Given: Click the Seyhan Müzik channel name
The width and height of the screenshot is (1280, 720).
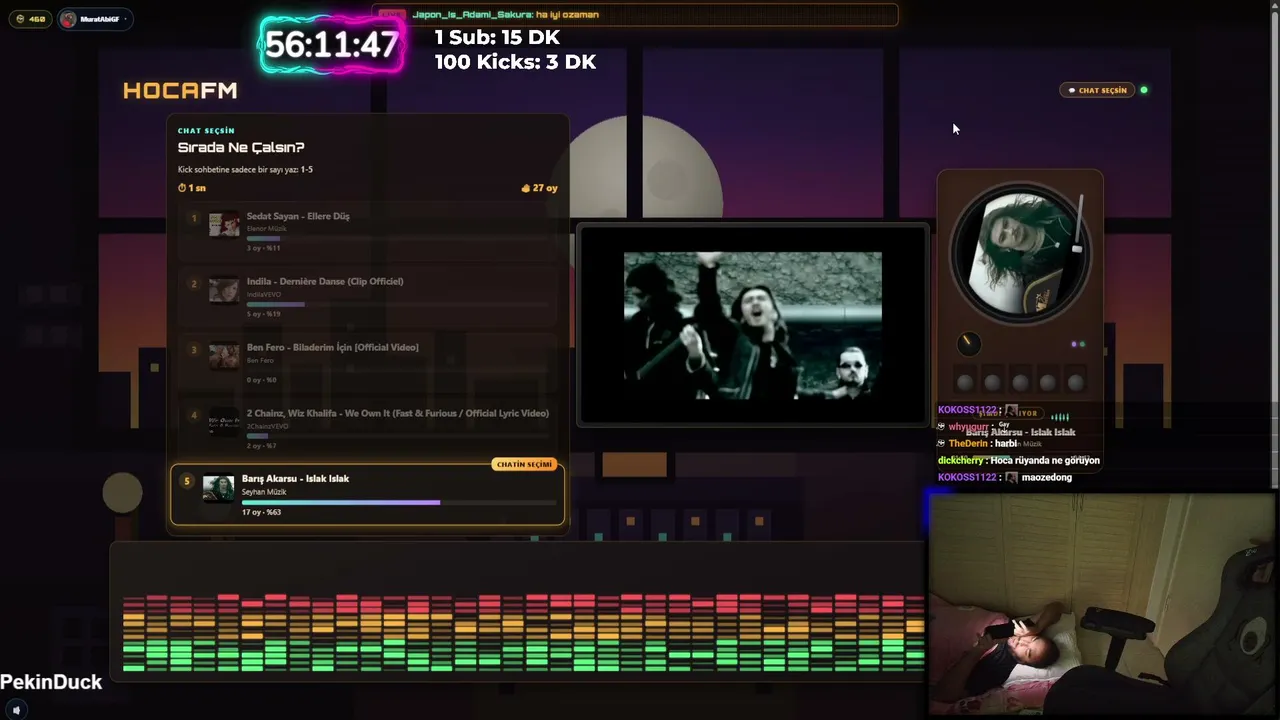Looking at the screenshot, I should [264, 492].
